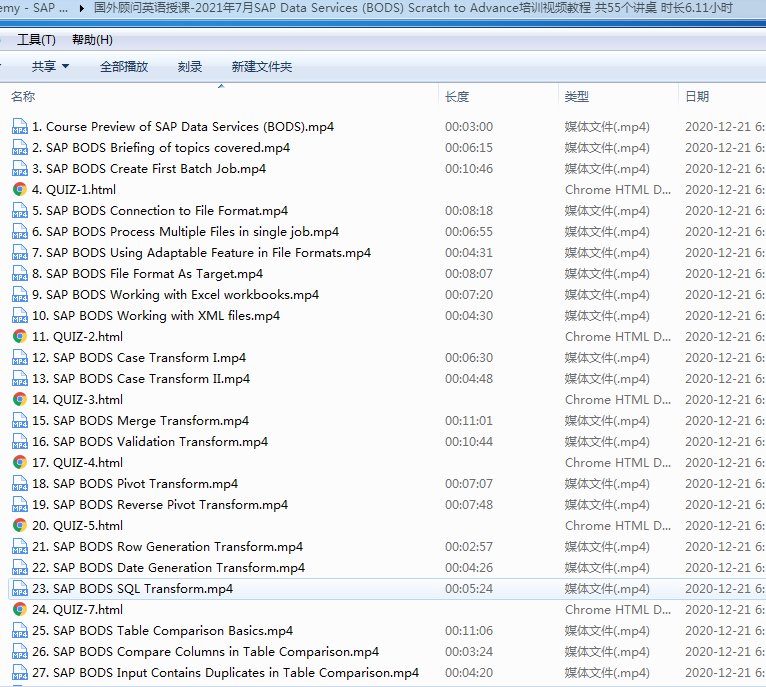Viewport: 766px width, 687px height.
Task: Click Chrome icon of 14. QUIZ-3.html
Action: point(20,400)
